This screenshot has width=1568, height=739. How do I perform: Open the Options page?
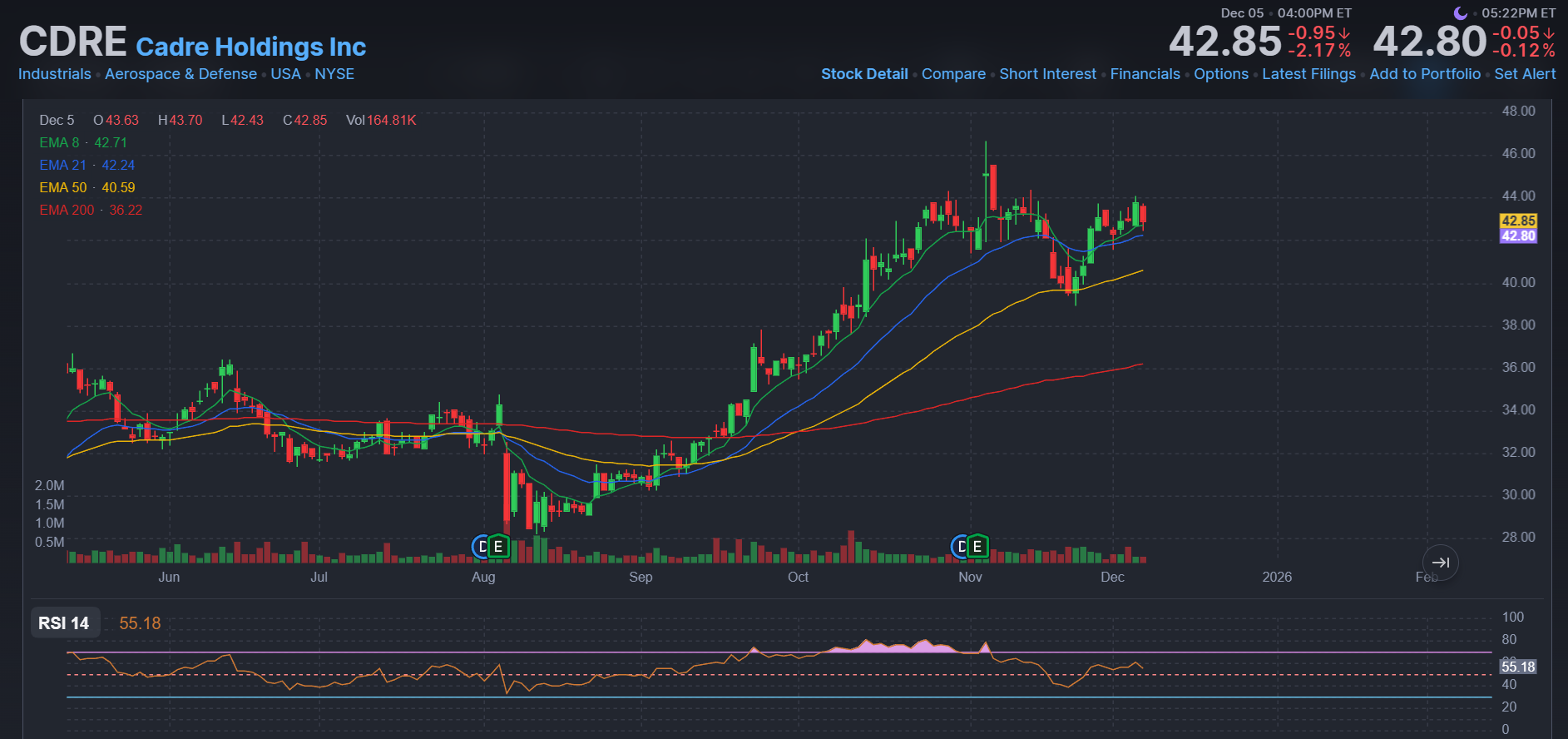[x=1221, y=74]
